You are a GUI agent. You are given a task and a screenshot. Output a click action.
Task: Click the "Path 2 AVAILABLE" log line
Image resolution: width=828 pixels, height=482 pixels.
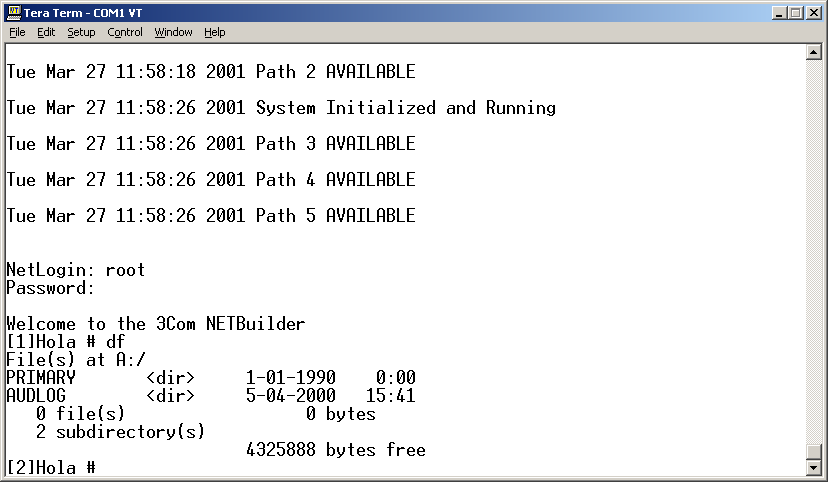(210, 72)
